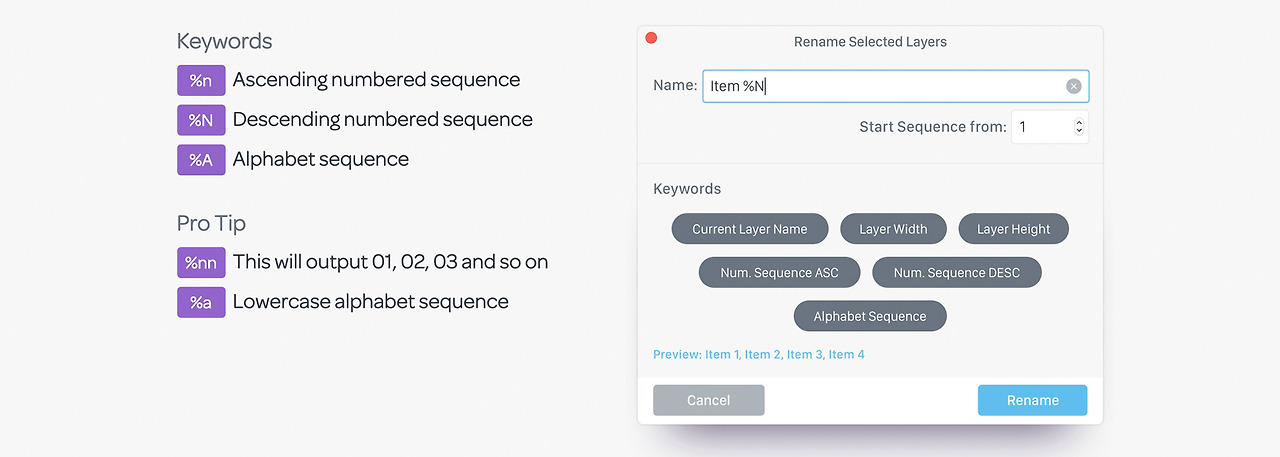Image resolution: width=1280 pixels, height=457 pixels.
Task: Add the Num. Sequence ASC keyword
Action: (779, 272)
